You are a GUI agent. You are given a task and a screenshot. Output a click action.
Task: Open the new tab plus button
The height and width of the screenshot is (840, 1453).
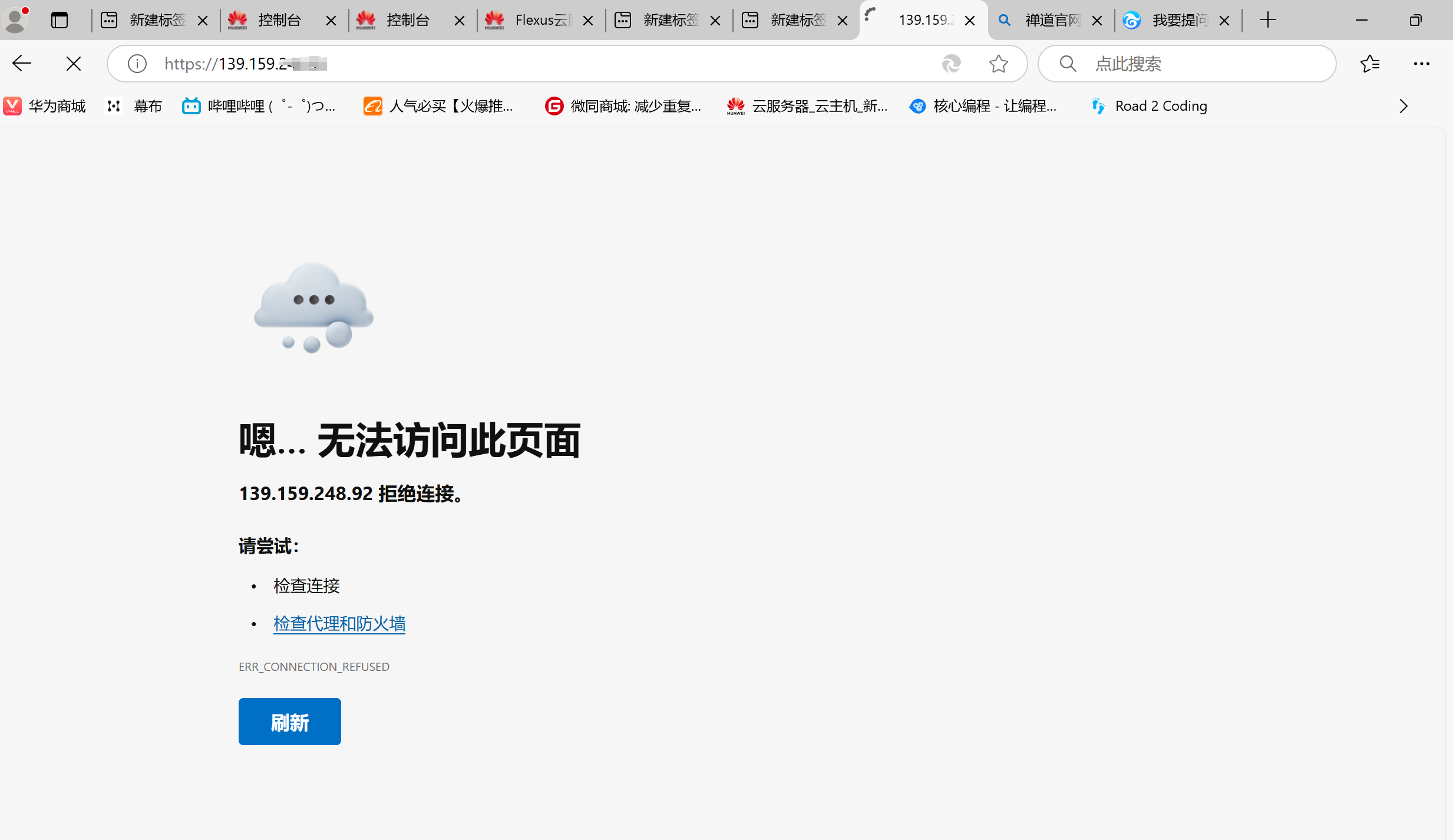[x=1267, y=21]
